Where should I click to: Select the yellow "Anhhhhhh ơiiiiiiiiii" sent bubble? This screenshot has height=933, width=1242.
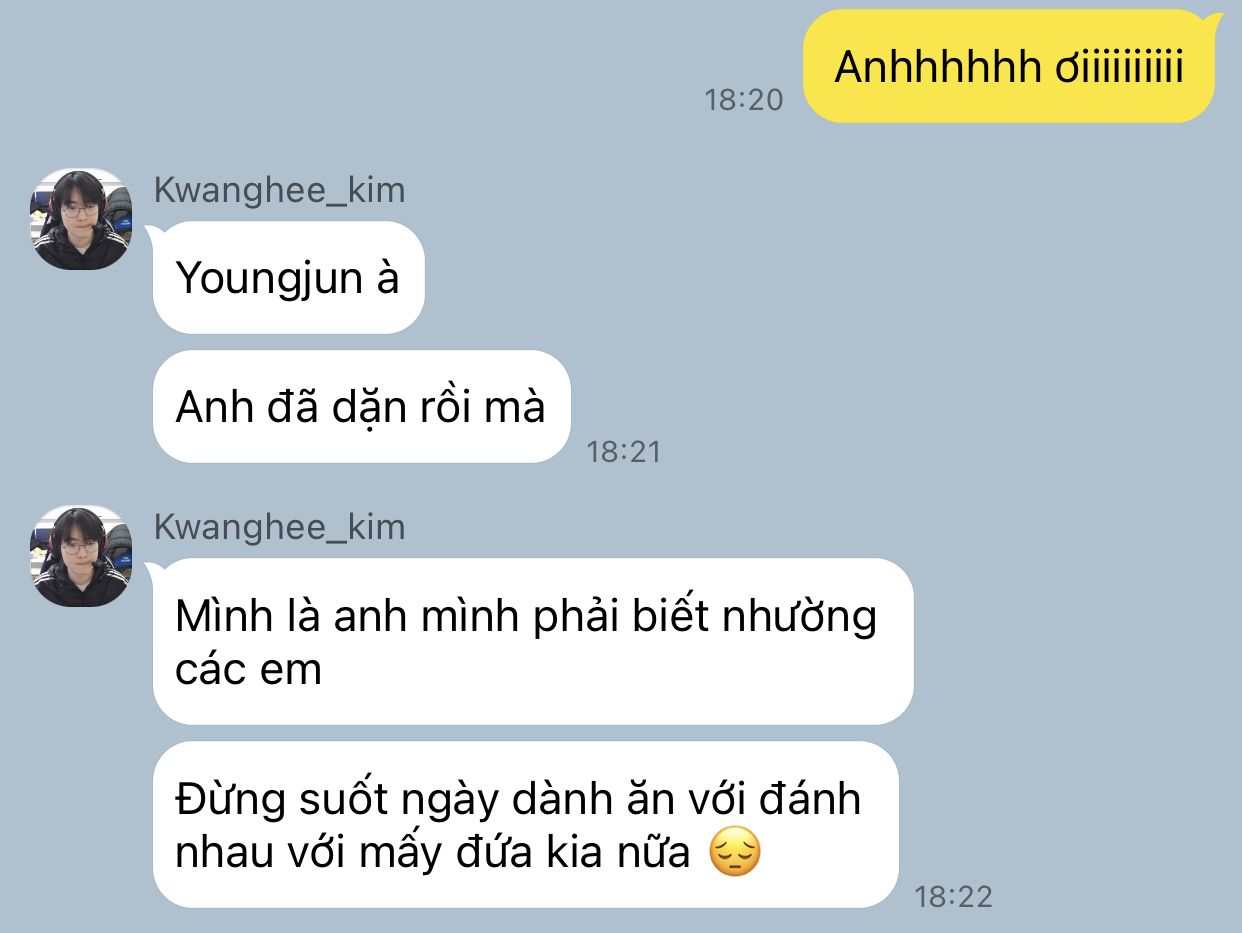(1010, 66)
